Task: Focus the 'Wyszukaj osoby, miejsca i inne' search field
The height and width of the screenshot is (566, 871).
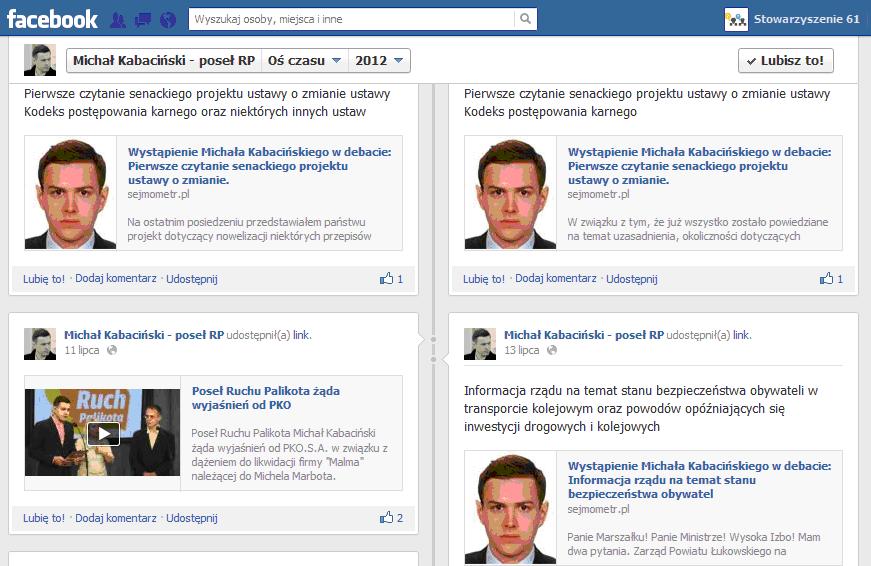Action: [x=353, y=19]
